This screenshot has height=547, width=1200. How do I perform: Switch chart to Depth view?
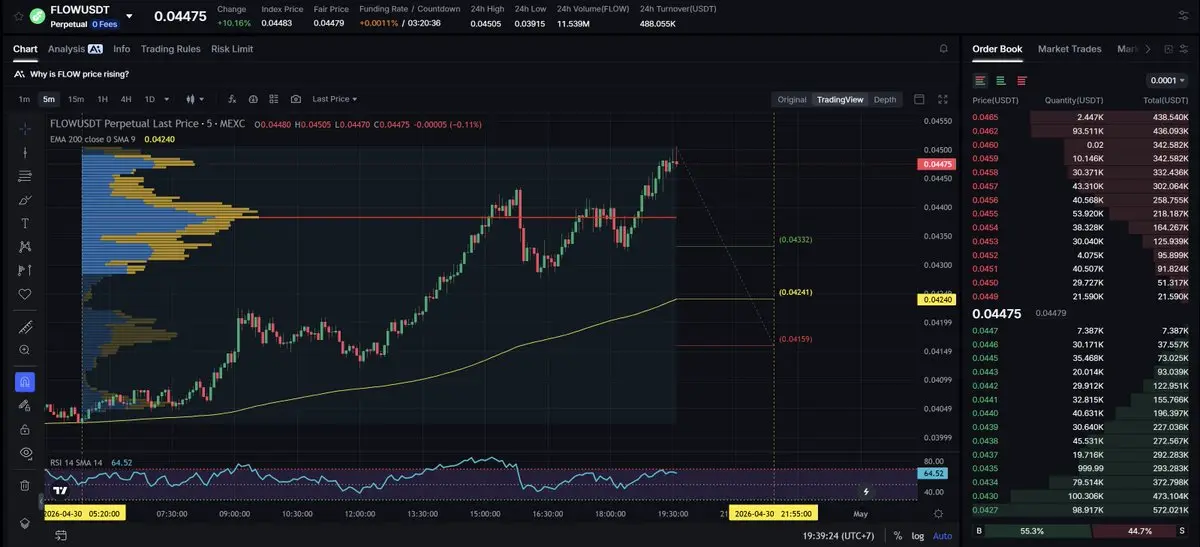tap(885, 99)
